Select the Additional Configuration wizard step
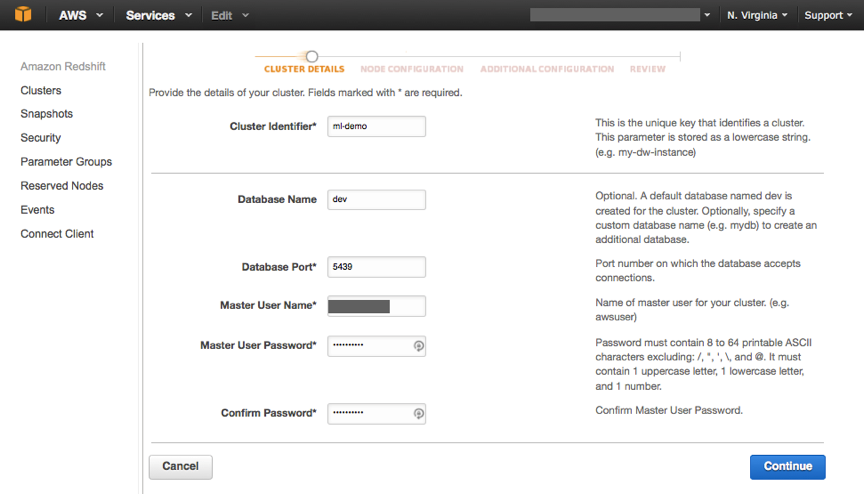Screen dimensions: 864x494 tap(547, 69)
